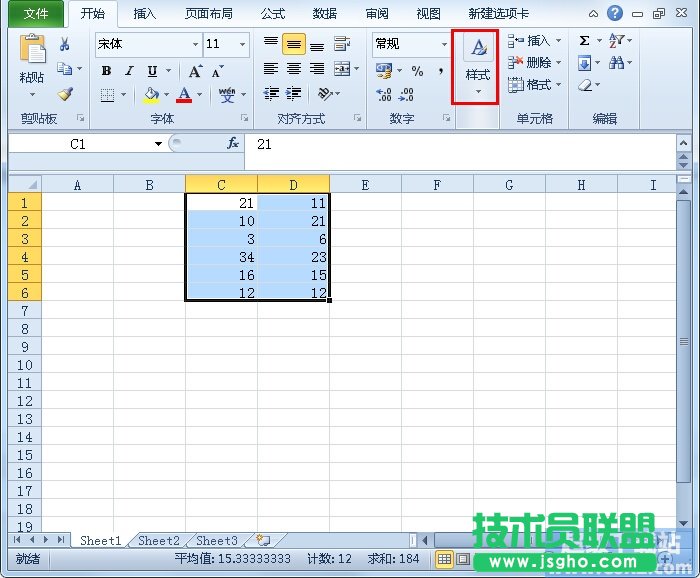Viewport: 700px width, 578px height.
Task: Click the AutoSum sigma icon
Action: [x=584, y=41]
